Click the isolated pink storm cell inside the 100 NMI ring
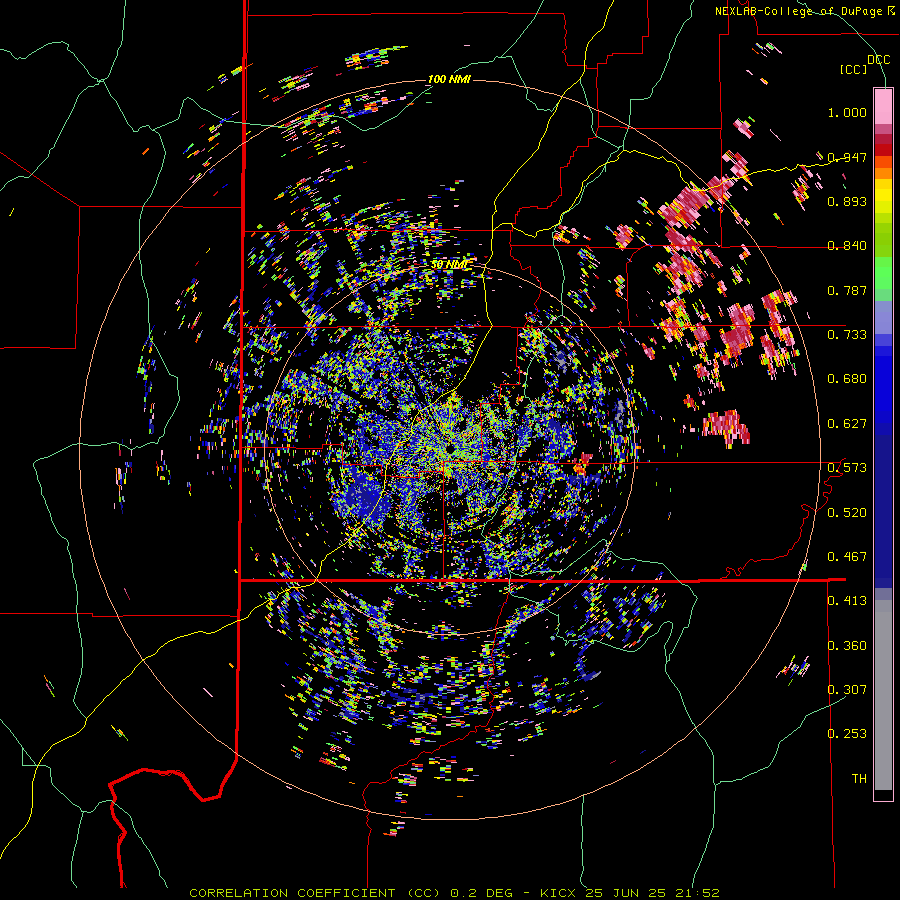900x900 pixels. point(726,427)
